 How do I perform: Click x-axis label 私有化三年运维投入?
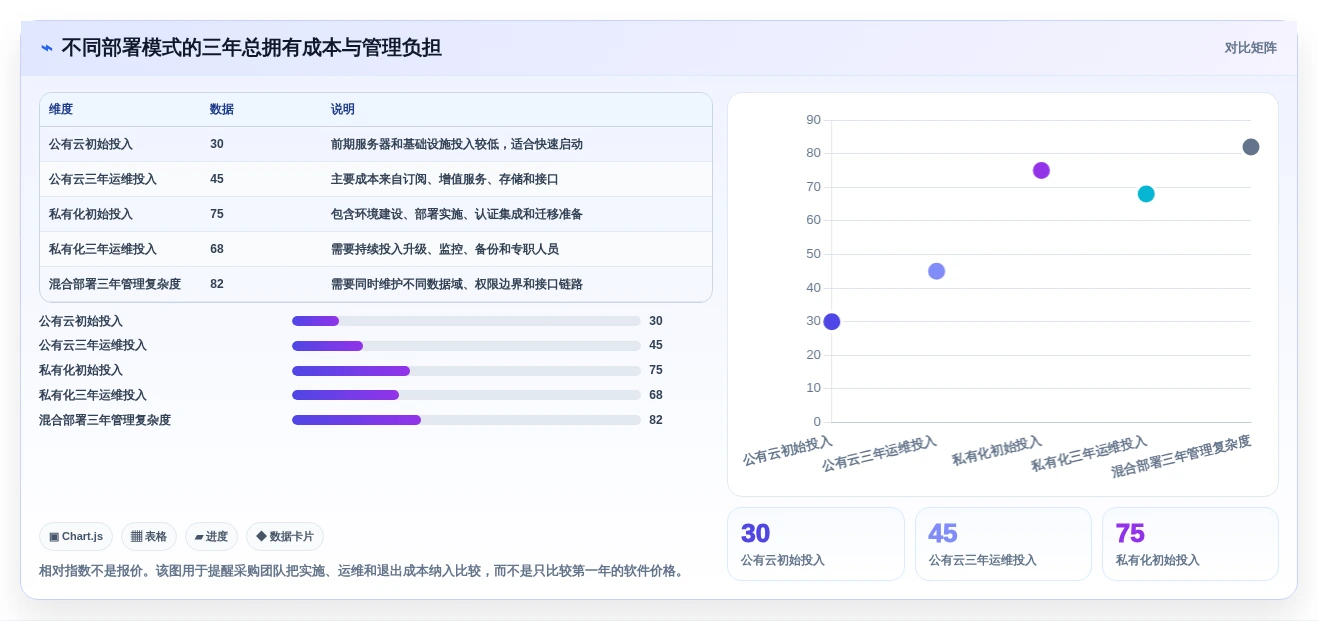tap(1089, 453)
